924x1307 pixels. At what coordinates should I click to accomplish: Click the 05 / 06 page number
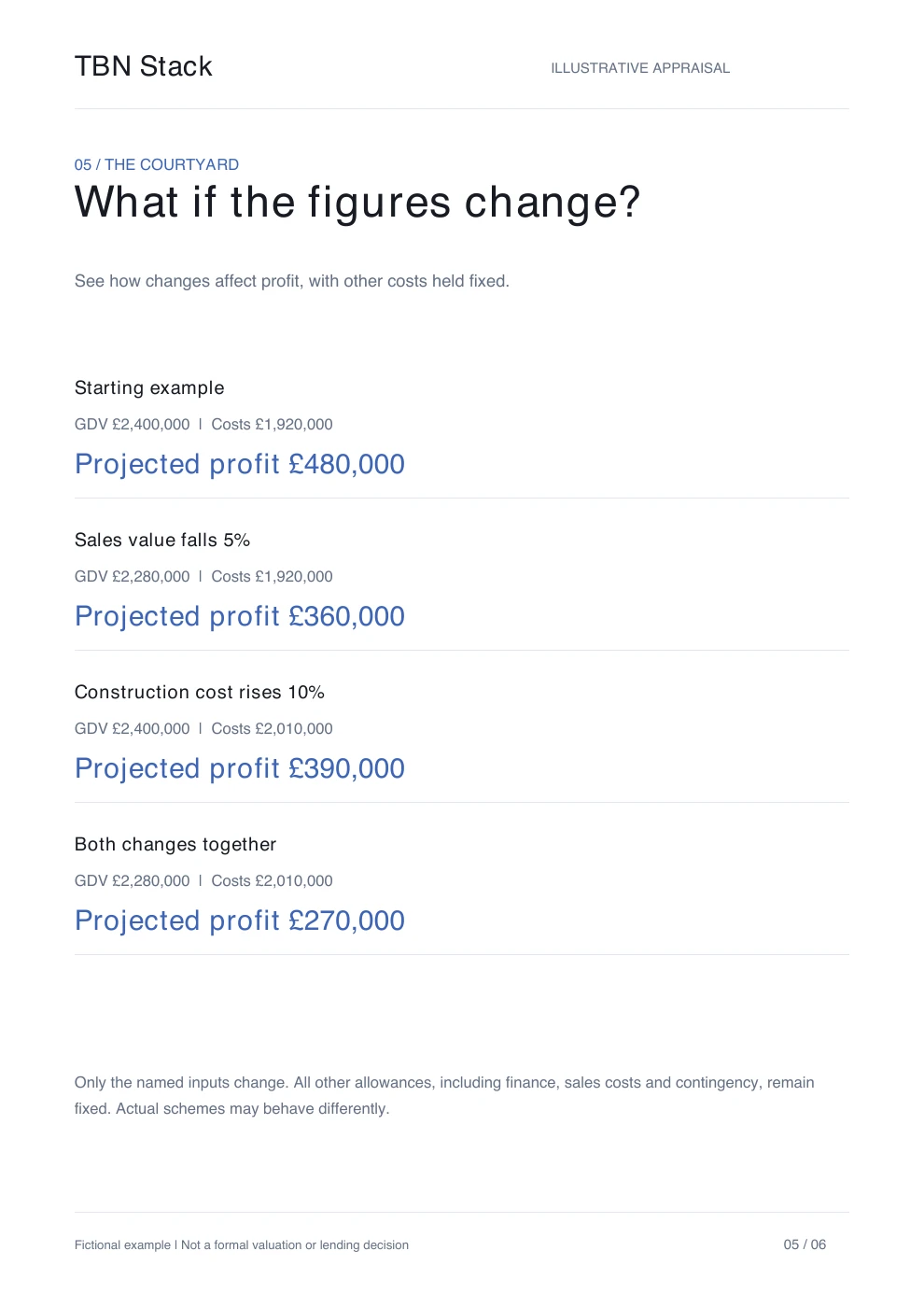click(805, 1244)
